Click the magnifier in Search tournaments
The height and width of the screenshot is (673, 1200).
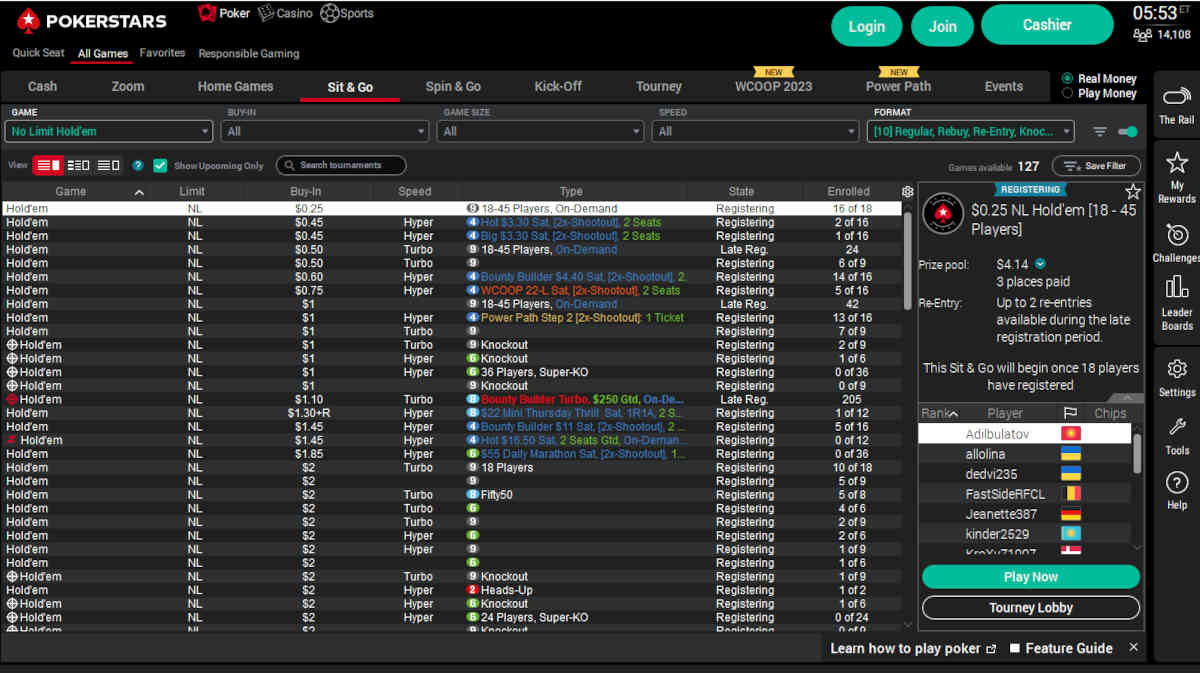pyautogui.click(x=289, y=166)
